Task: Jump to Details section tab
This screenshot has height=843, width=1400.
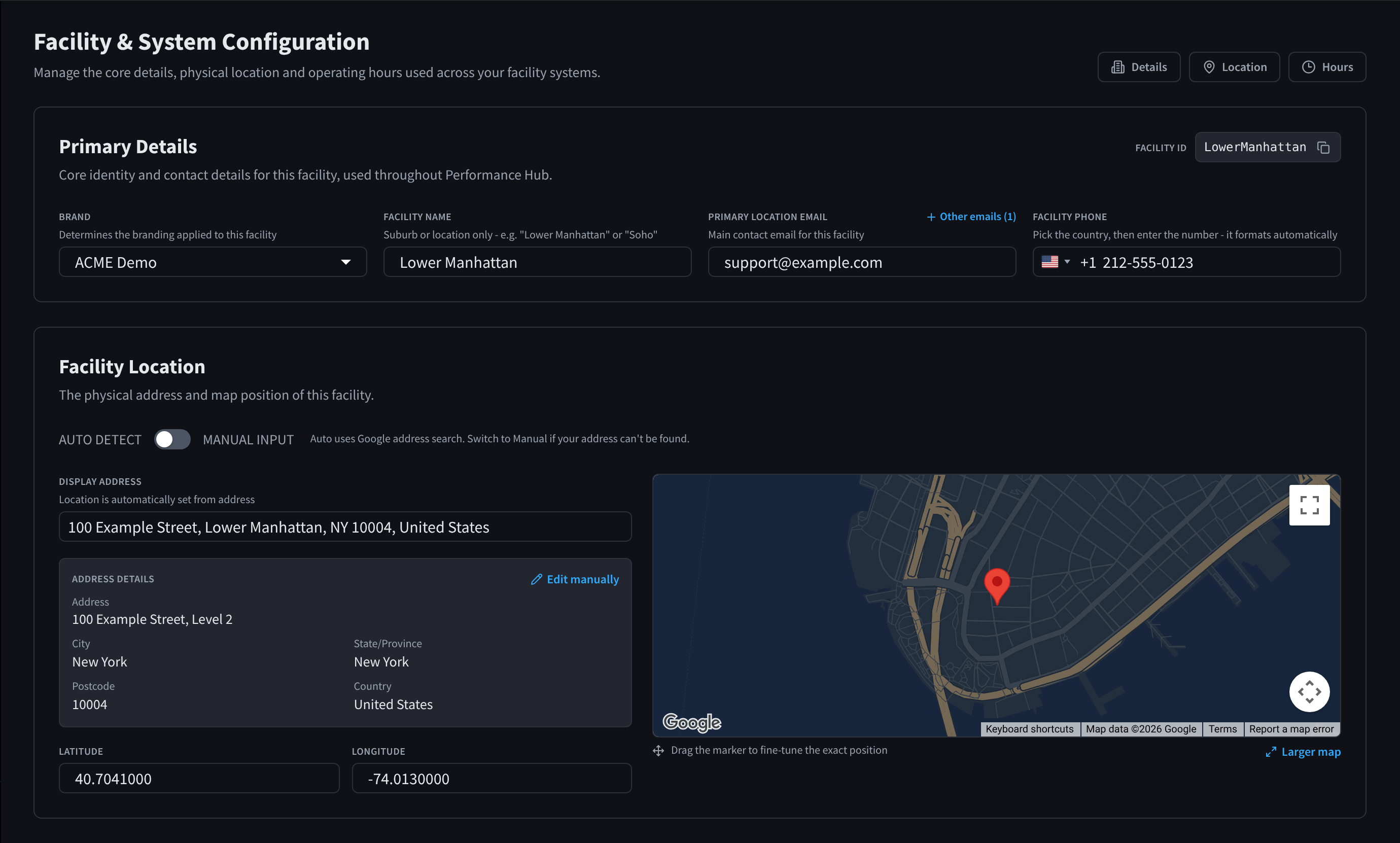Action: 1139,67
